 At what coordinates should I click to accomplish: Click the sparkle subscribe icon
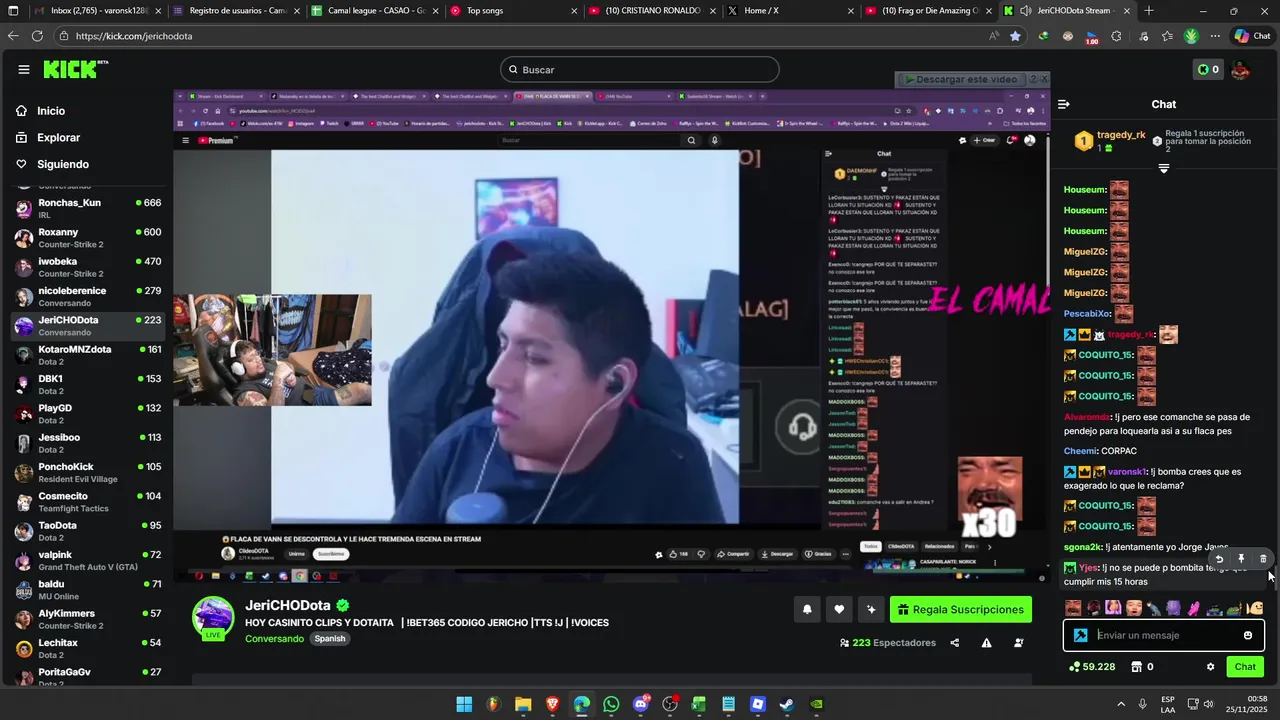point(871,609)
